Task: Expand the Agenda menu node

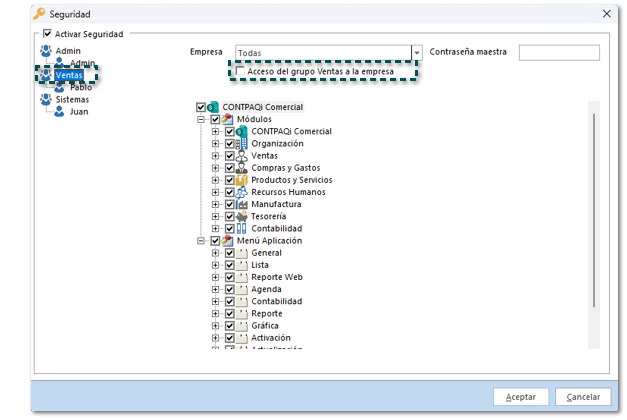Action: click(x=215, y=289)
